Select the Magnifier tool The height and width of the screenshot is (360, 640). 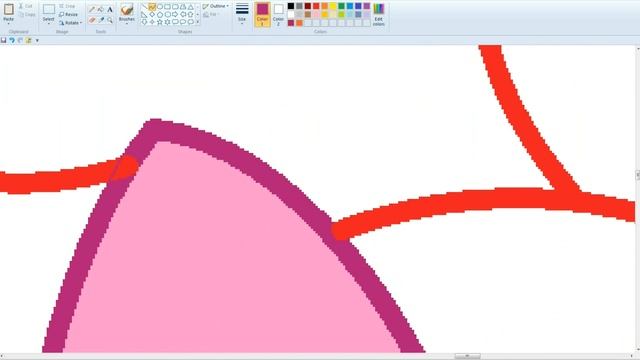click(110, 20)
